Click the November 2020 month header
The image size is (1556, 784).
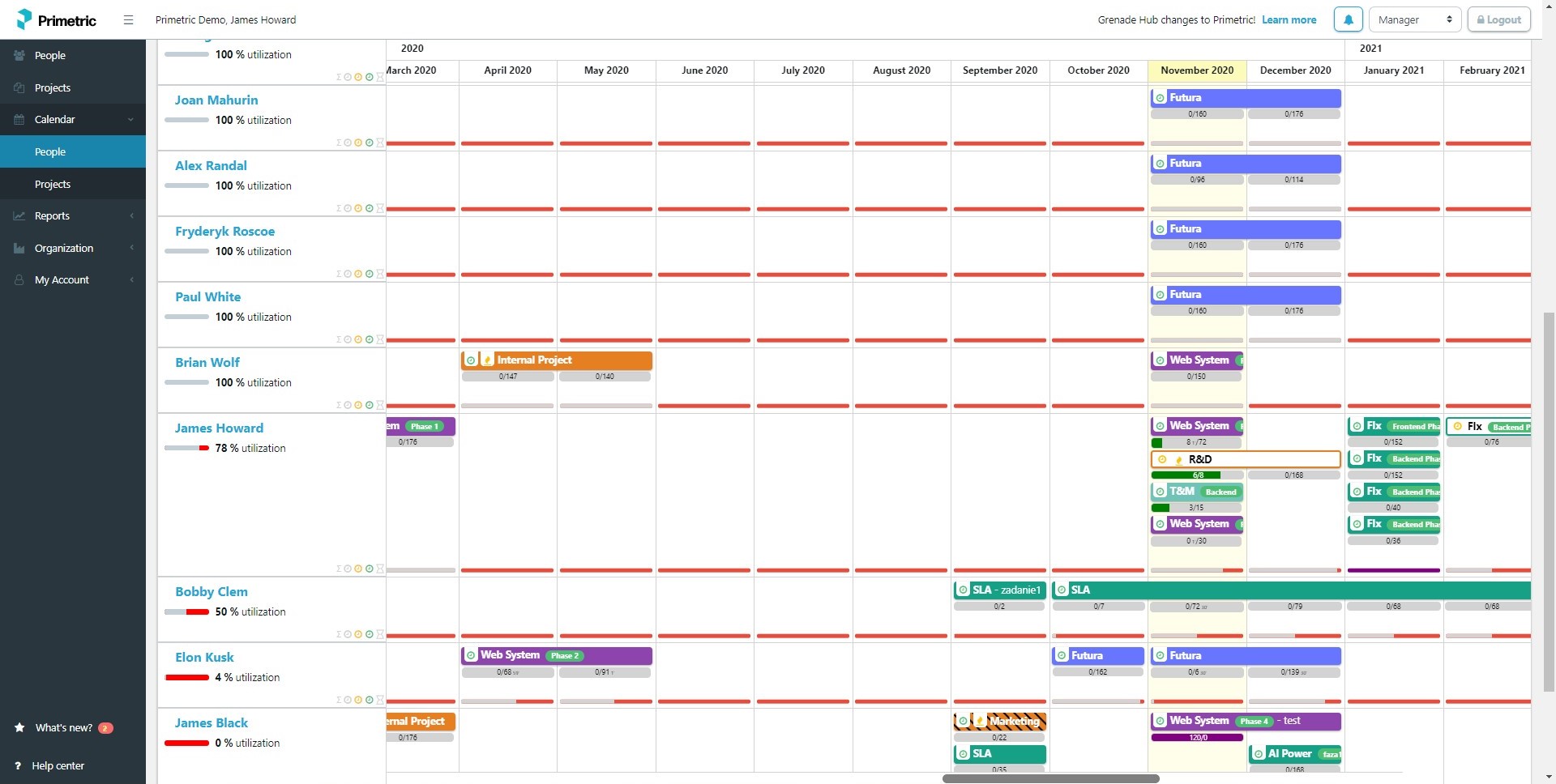pos(1197,70)
